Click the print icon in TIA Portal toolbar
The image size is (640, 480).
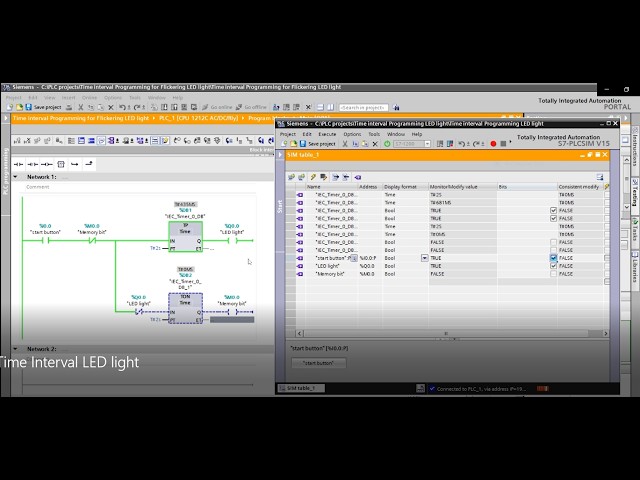pyautogui.click(x=69, y=107)
